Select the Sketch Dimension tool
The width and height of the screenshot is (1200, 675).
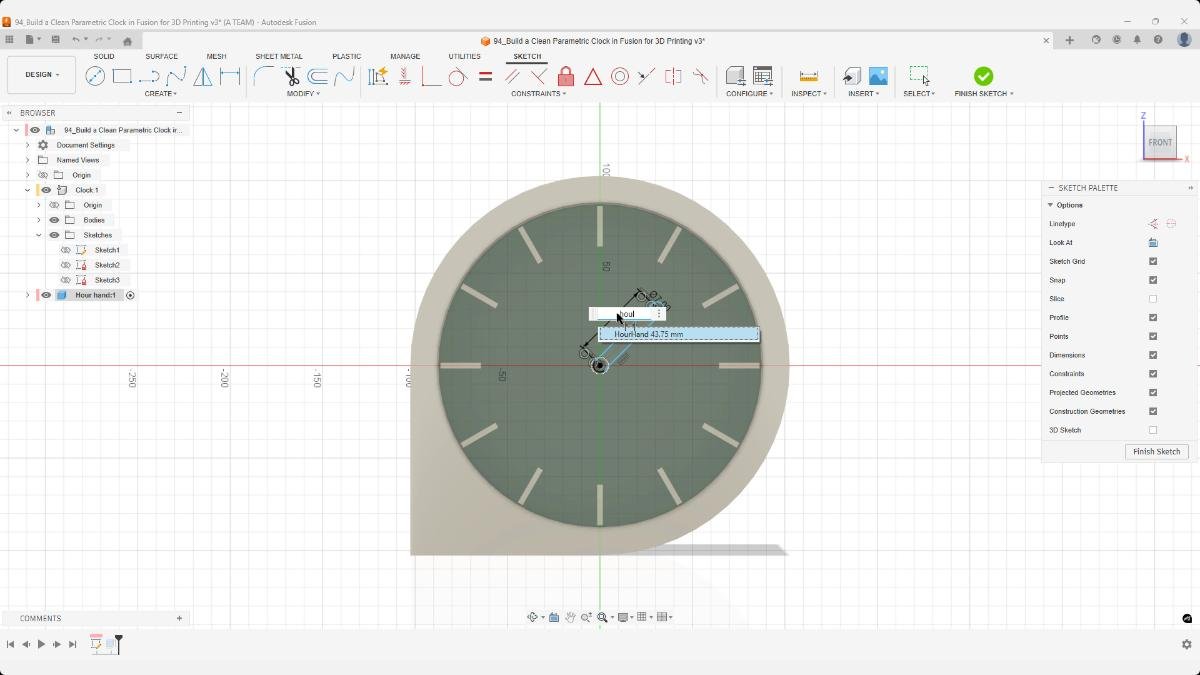[231, 75]
